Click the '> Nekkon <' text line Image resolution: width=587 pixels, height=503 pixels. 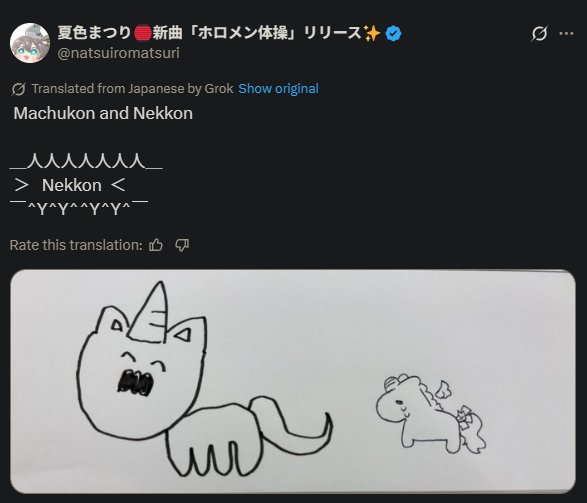69,185
